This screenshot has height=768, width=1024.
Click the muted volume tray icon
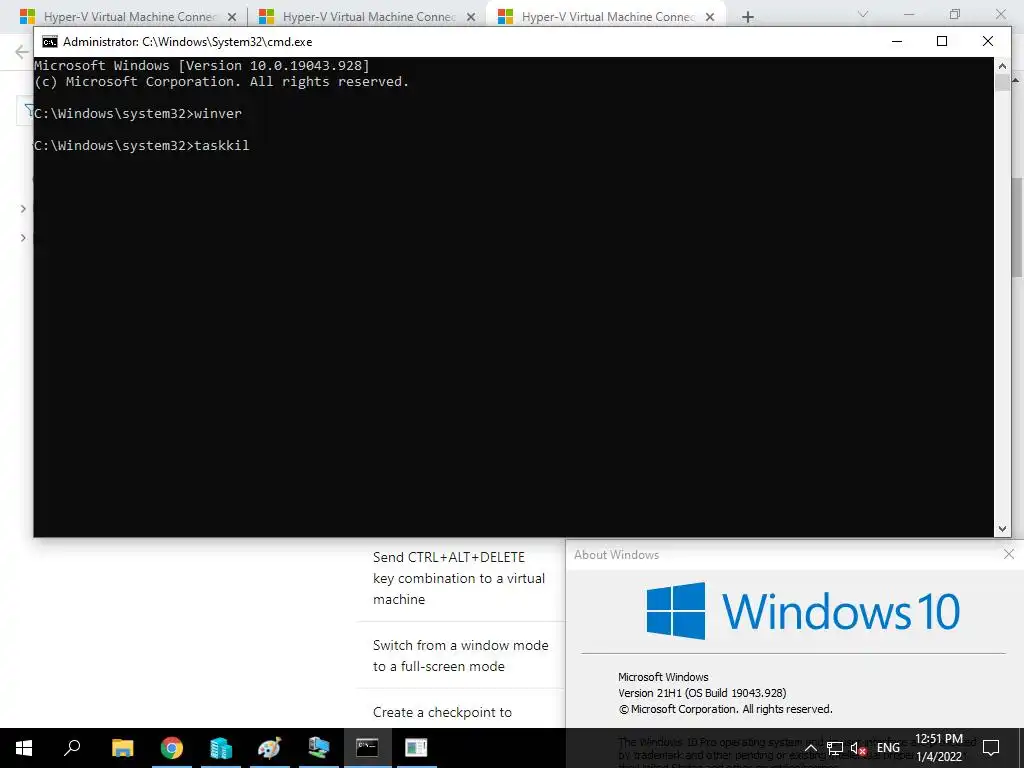[x=859, y=748]
